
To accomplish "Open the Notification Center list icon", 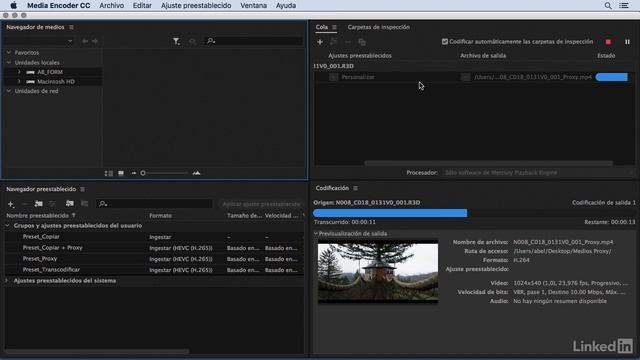I will click(x=624, y=6).
